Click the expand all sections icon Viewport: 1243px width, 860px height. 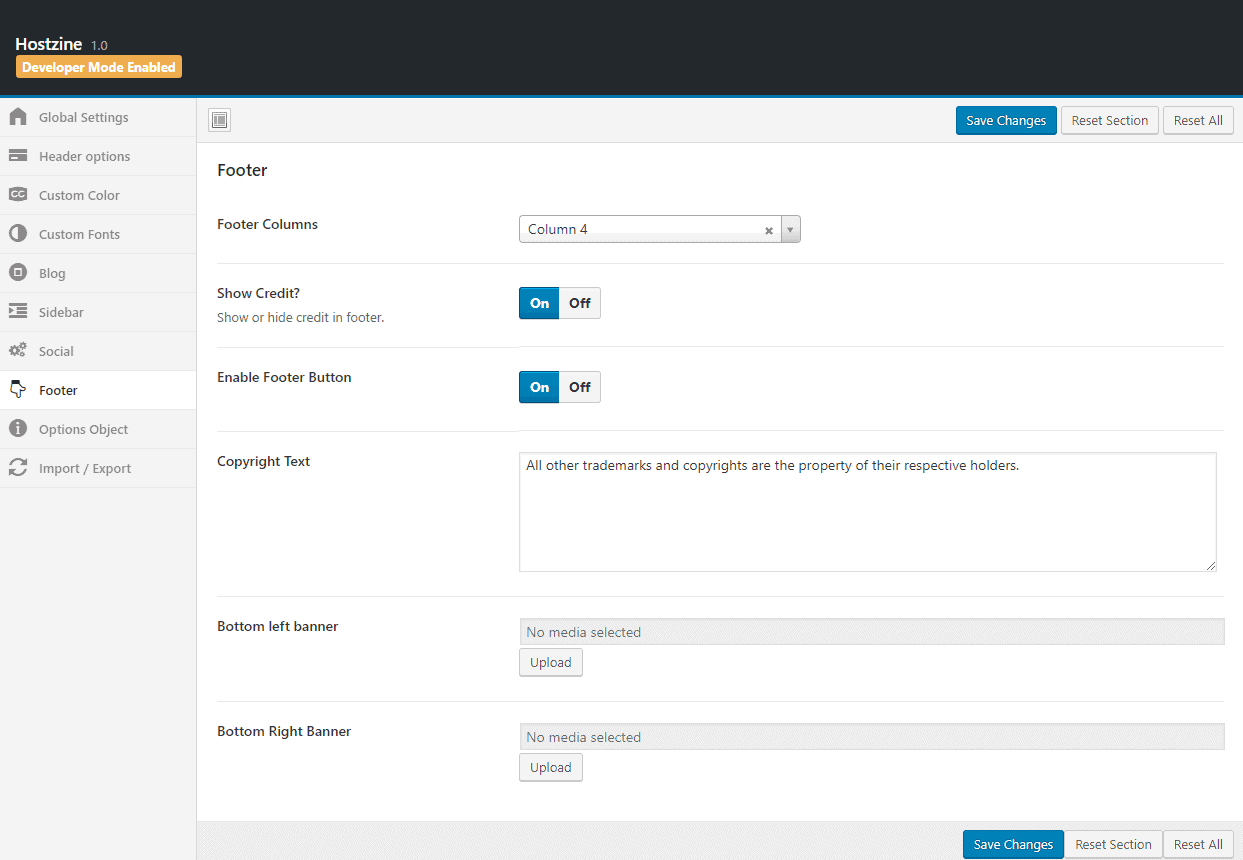tap(220, 120)
